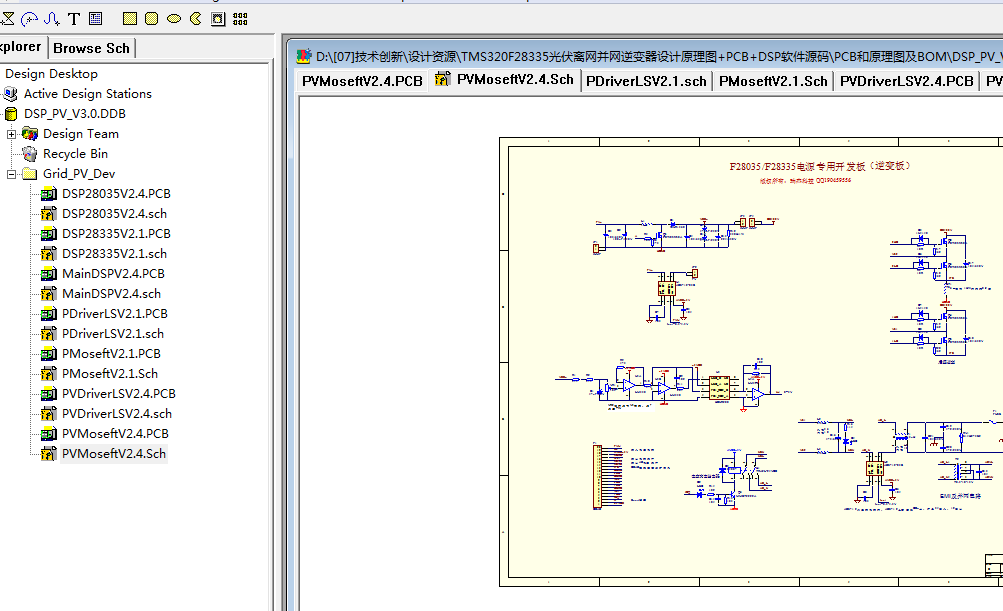Viewport: 1003px width, 611px height.
Task: Select the text frame tool
Action: [96, 19]
